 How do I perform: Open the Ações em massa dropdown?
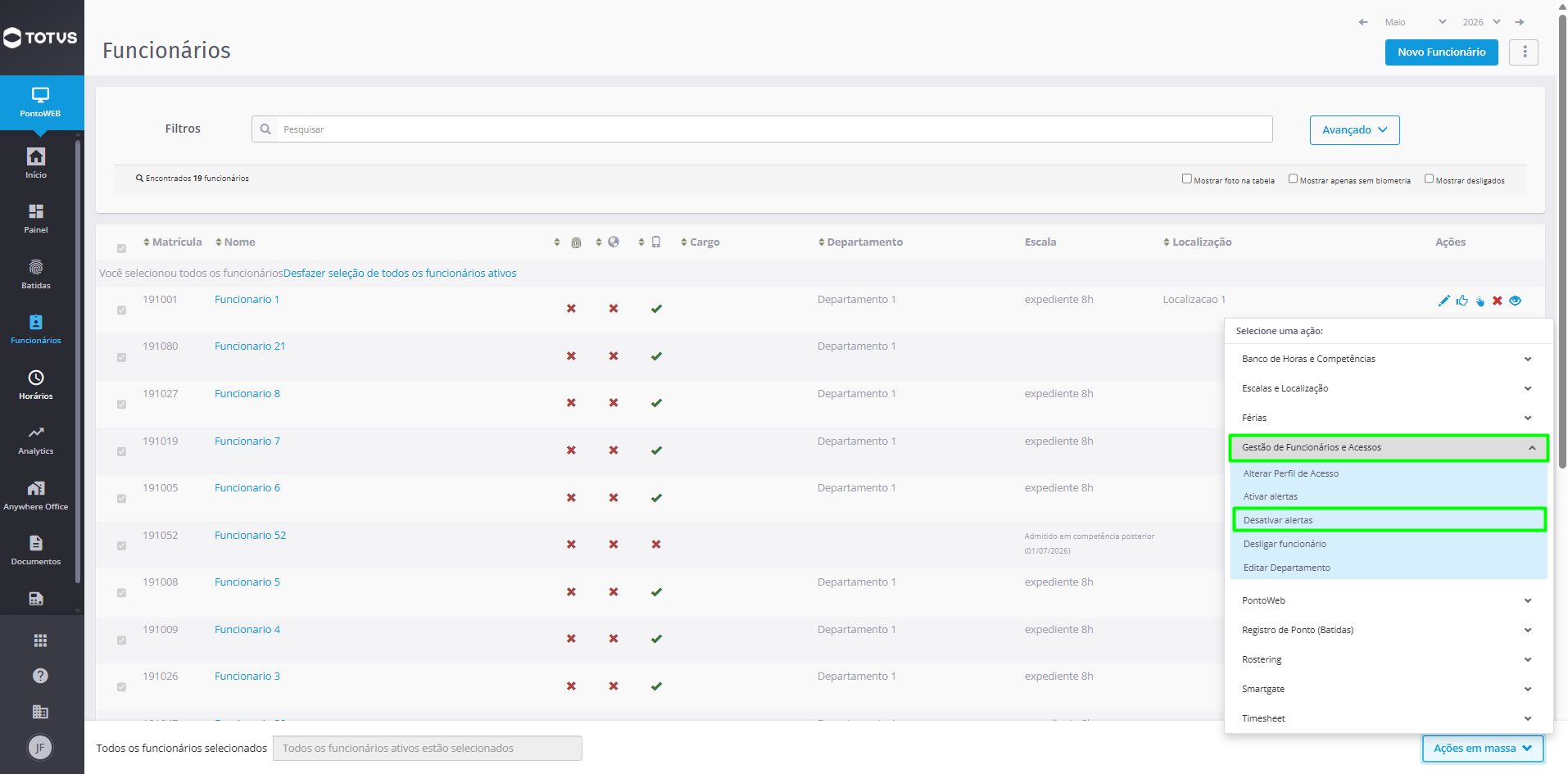click(1483, 748)
